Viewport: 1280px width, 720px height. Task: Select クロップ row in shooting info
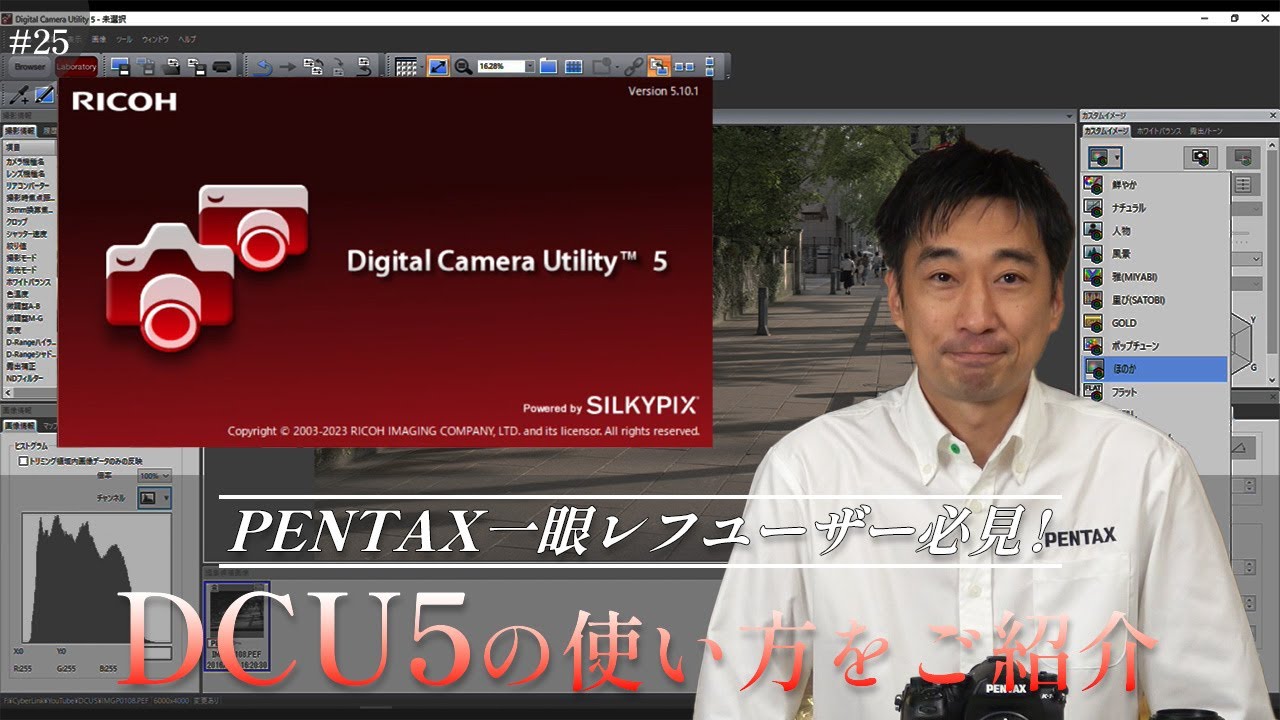click(x=30, y=222)
